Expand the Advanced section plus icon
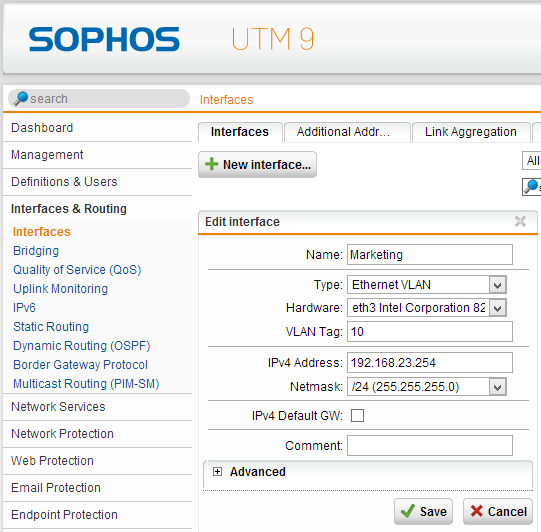 (217, 472)
